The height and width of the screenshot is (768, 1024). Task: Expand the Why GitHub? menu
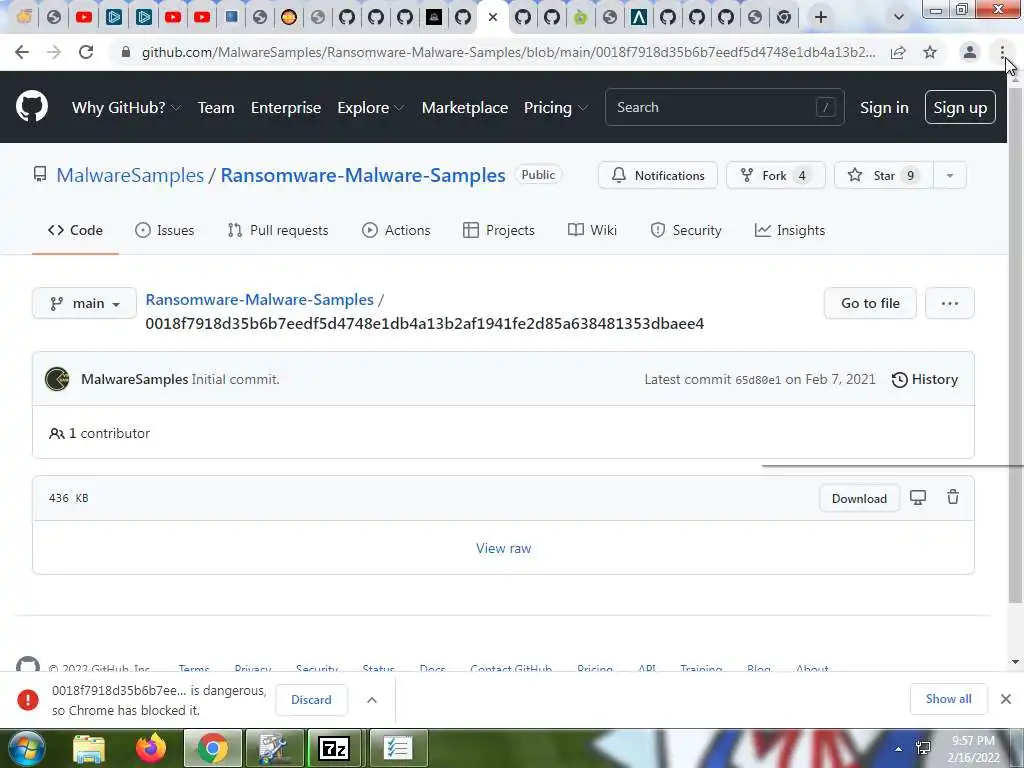point(126,108)
